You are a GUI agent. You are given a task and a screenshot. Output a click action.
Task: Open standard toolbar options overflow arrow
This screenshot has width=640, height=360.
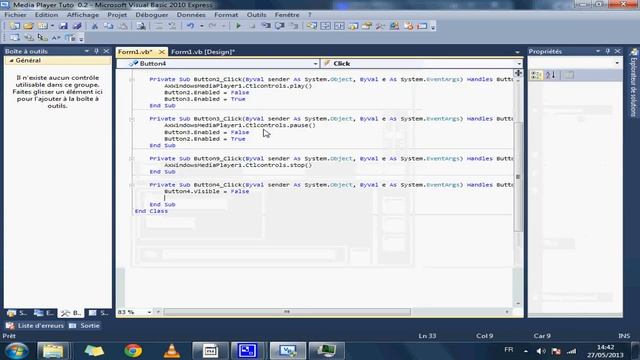coord(433,27)
